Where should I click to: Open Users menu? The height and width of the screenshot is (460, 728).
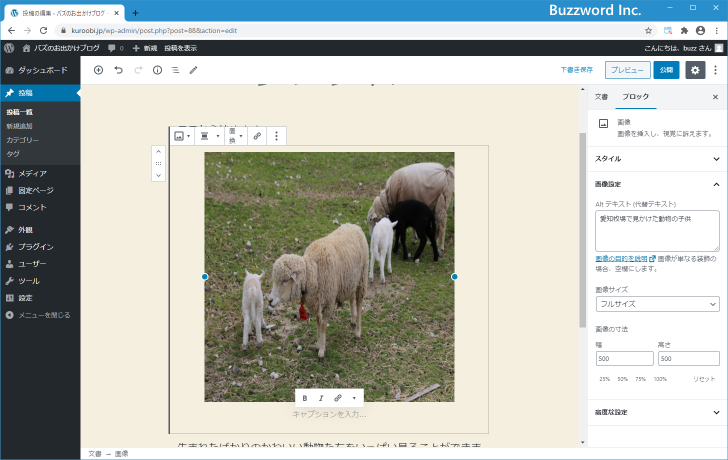[40, 264]
